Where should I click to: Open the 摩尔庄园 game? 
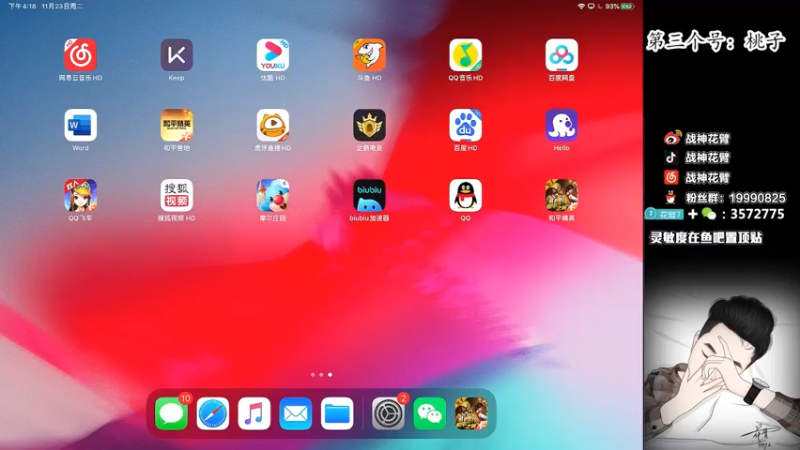point(273,195)
